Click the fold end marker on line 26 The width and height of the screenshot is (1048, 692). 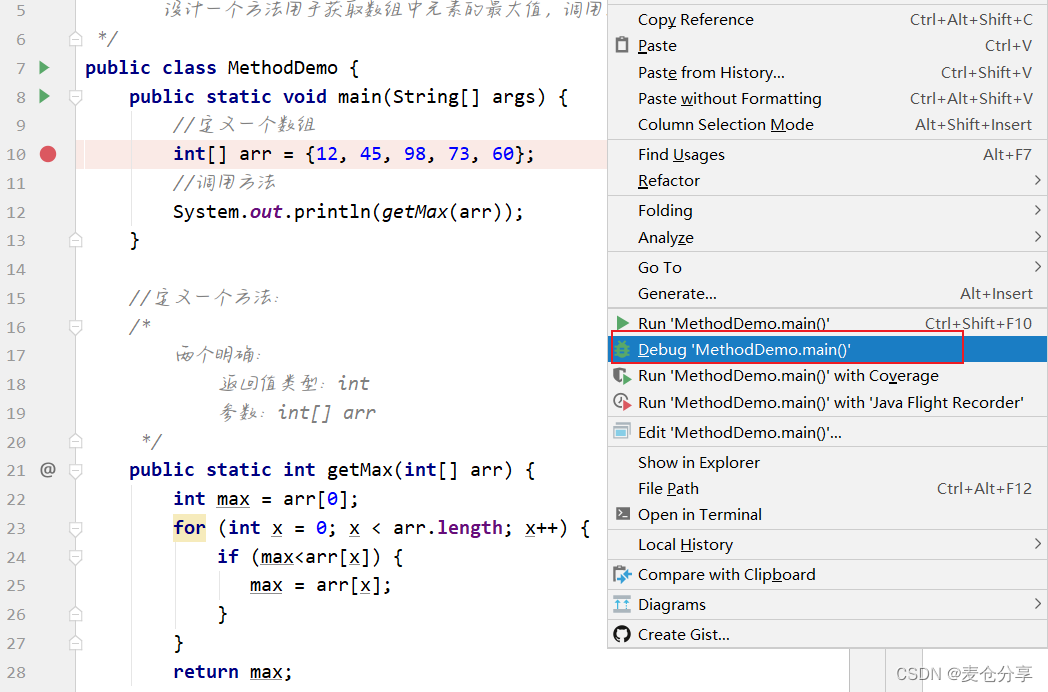coord(76,614)
